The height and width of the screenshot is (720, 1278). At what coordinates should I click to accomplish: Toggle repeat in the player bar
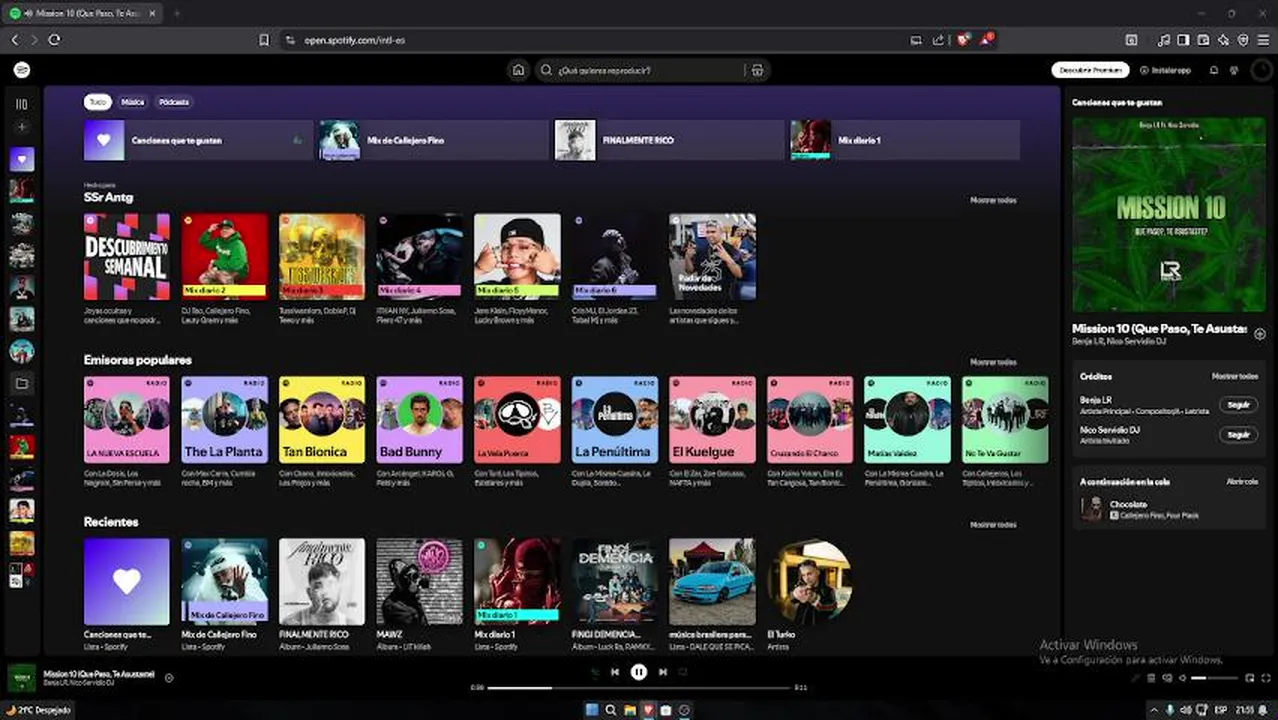[683, 672]
